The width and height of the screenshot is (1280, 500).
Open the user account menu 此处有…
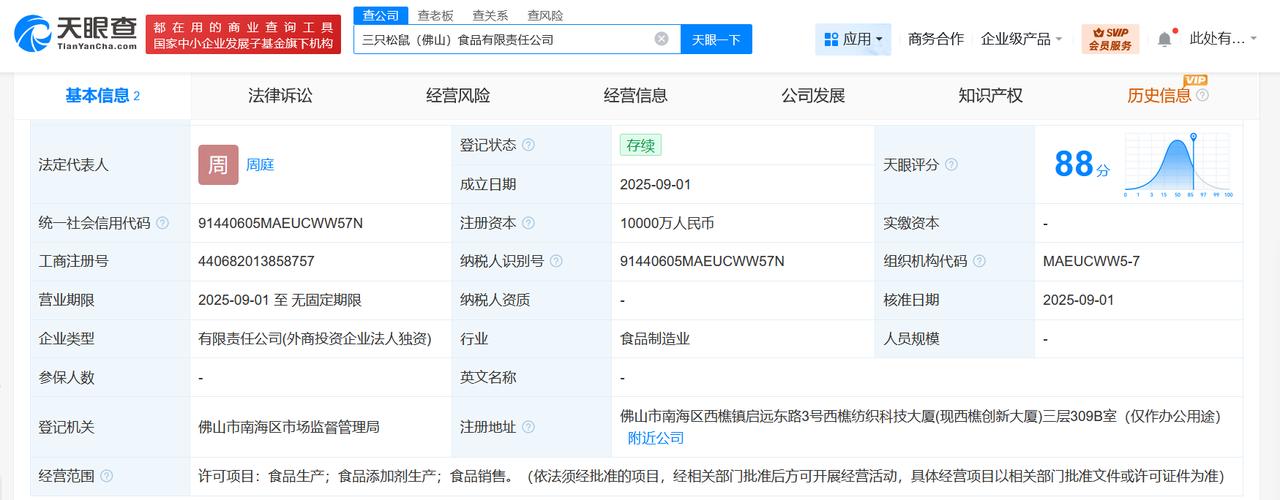tap(1223, 39)
